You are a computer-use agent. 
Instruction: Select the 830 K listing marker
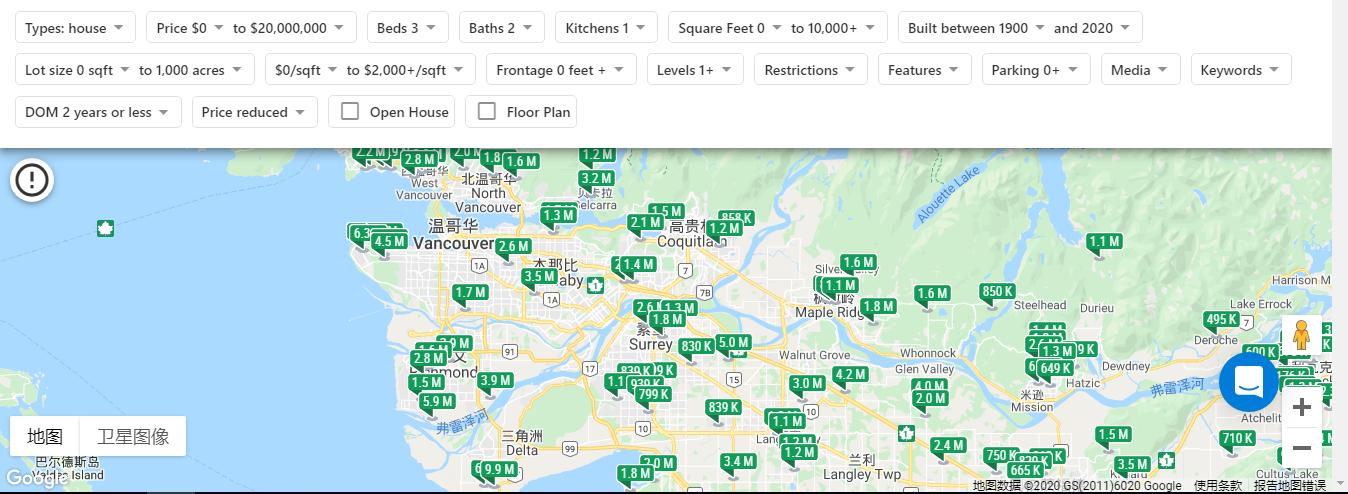697,347
